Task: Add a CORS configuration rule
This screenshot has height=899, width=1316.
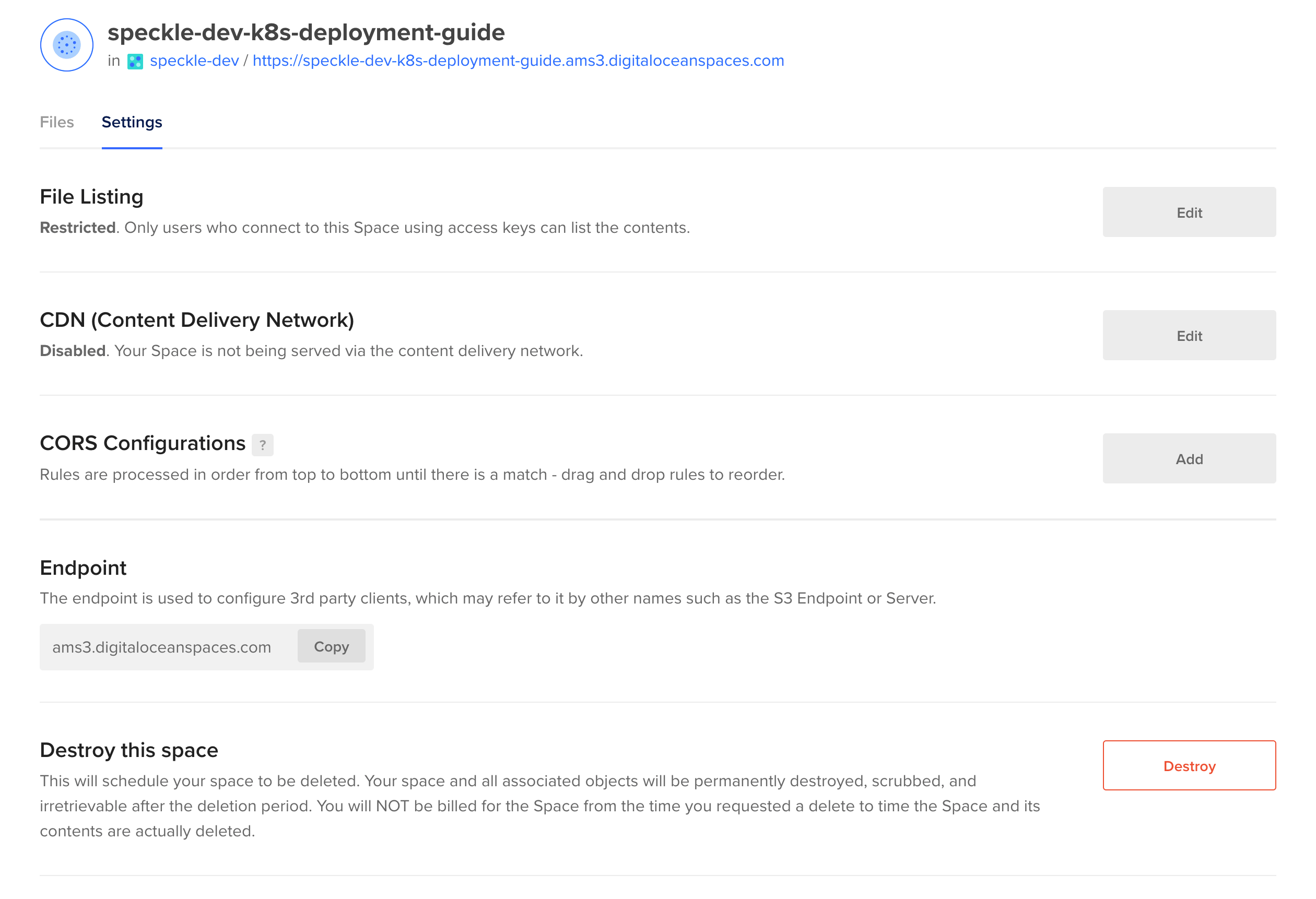Action: pos(1189,458)
